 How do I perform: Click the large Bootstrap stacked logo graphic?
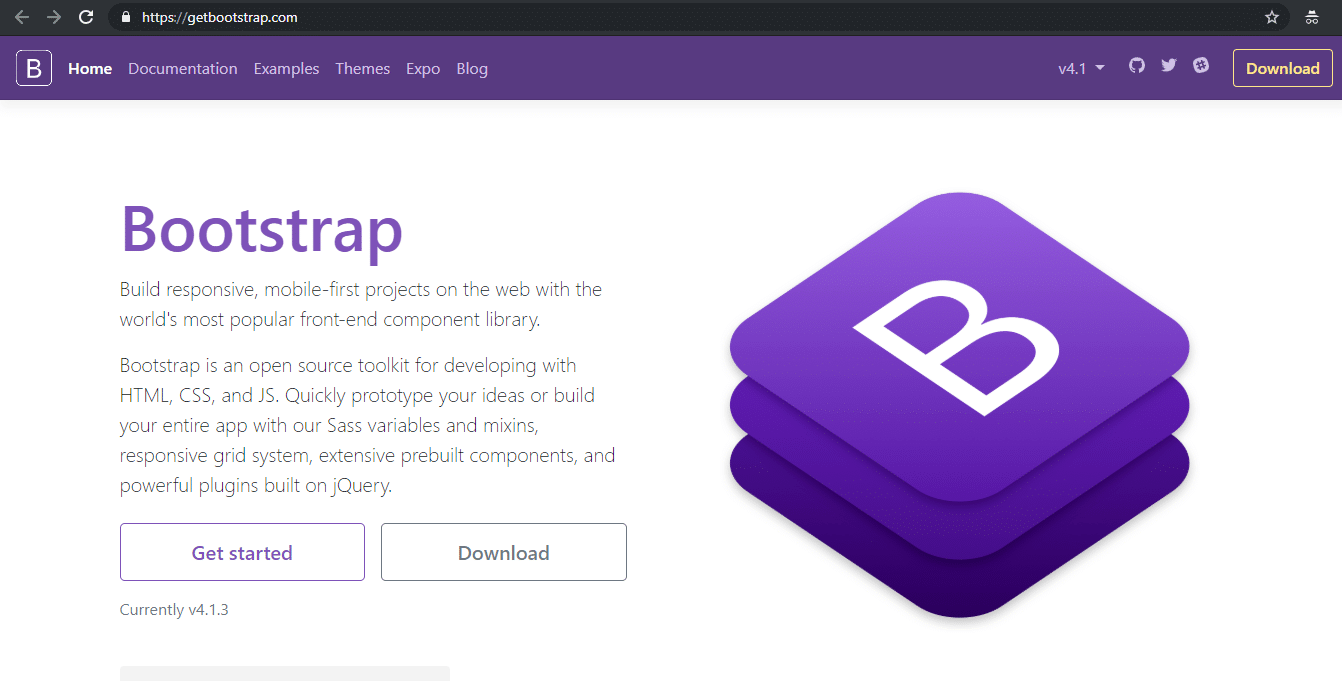point(959,405)
